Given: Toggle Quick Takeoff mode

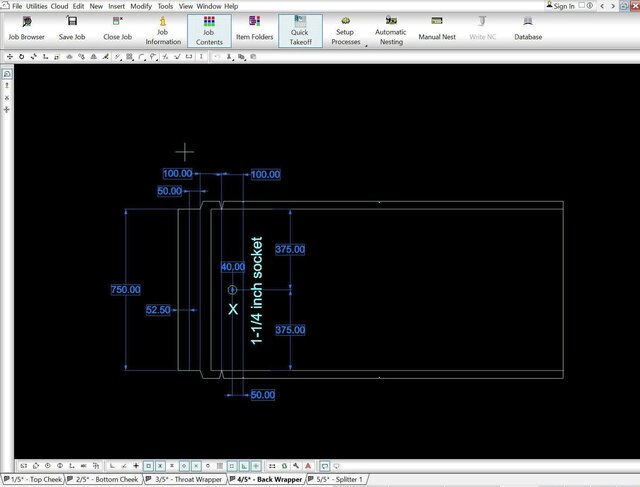Looking at the screenshot, I should 300,30.
